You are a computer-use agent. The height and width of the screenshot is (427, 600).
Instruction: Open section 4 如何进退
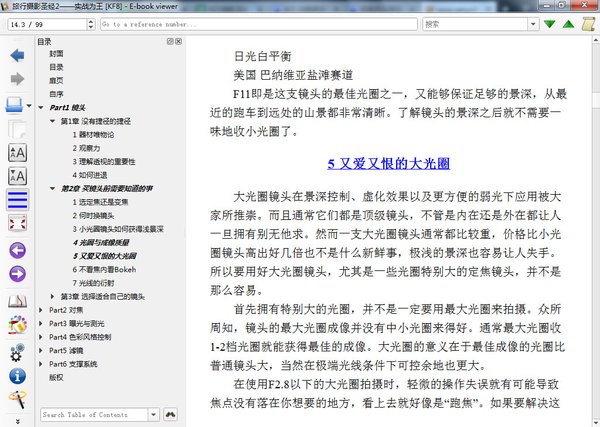(x=90, y=175)
